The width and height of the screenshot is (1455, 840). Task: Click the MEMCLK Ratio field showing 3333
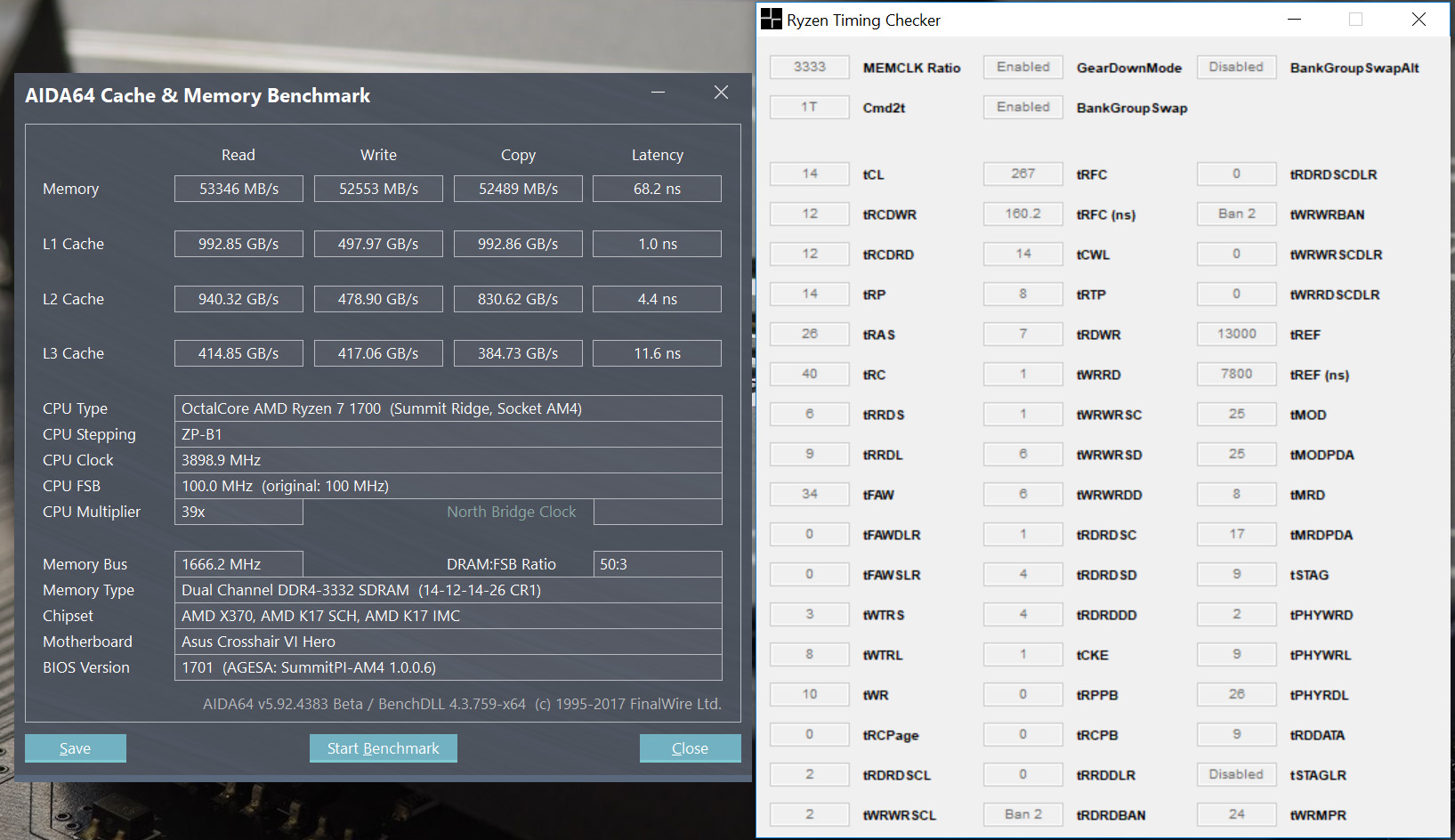[810, 67]
